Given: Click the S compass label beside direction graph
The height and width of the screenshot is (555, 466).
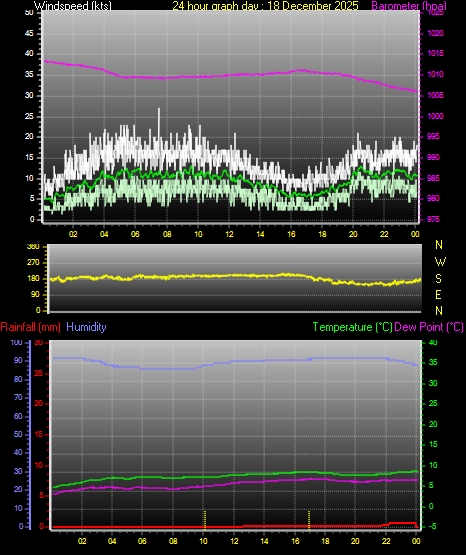Looking at the screenshot, I should [x=438, y=279].
